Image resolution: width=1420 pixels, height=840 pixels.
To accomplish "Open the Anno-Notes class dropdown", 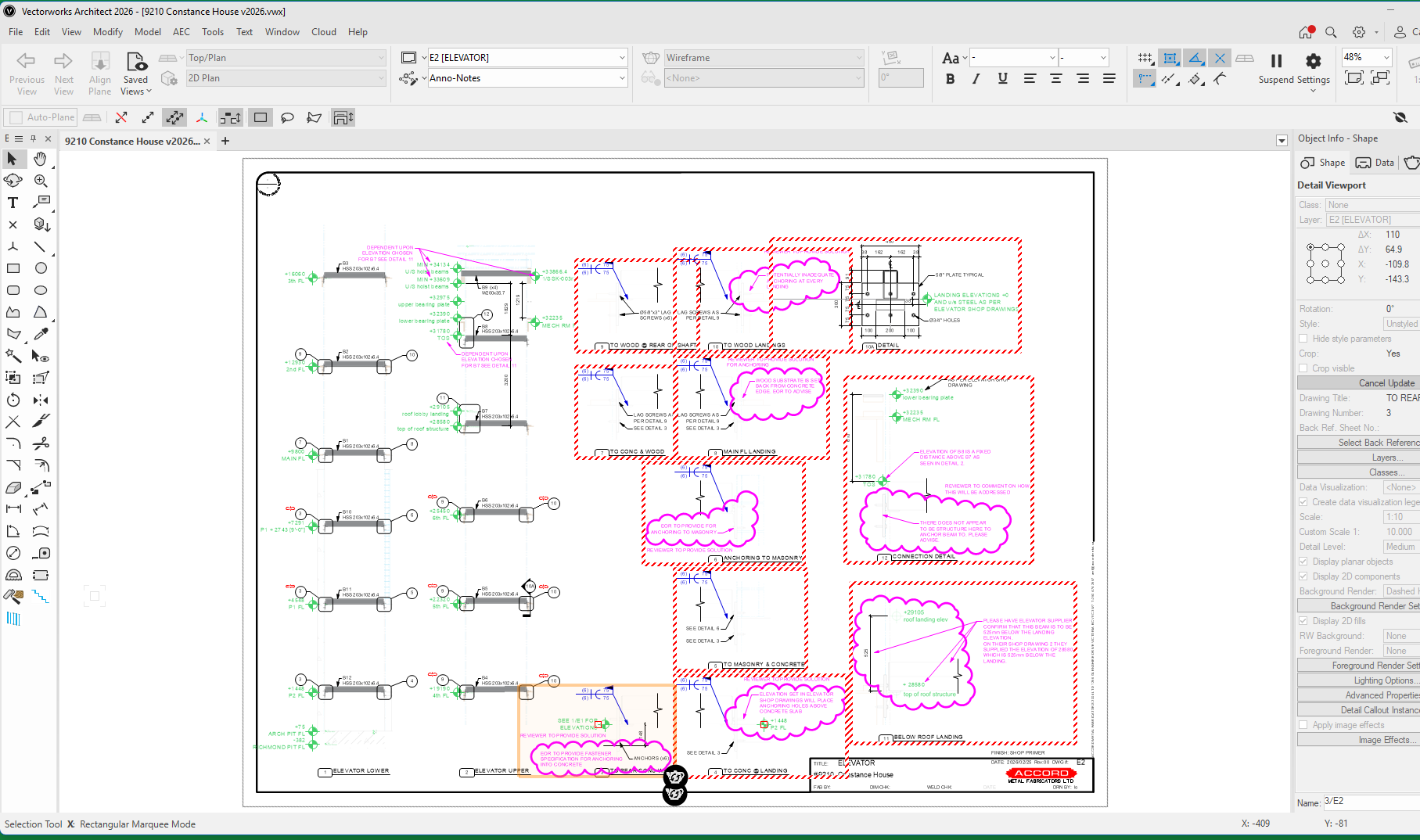I will 527,78.
